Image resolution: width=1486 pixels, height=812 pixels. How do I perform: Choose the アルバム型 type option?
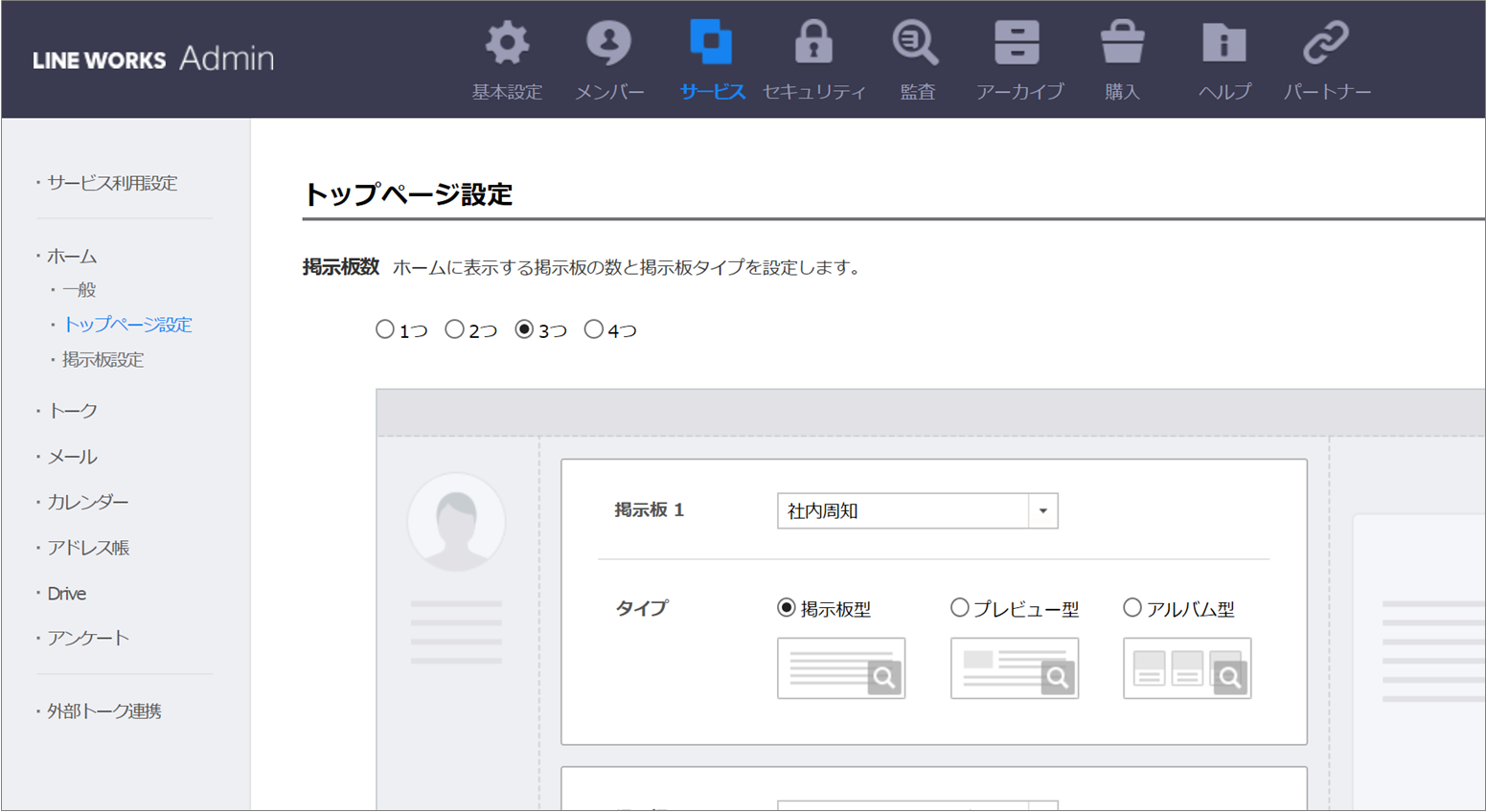1132,608
